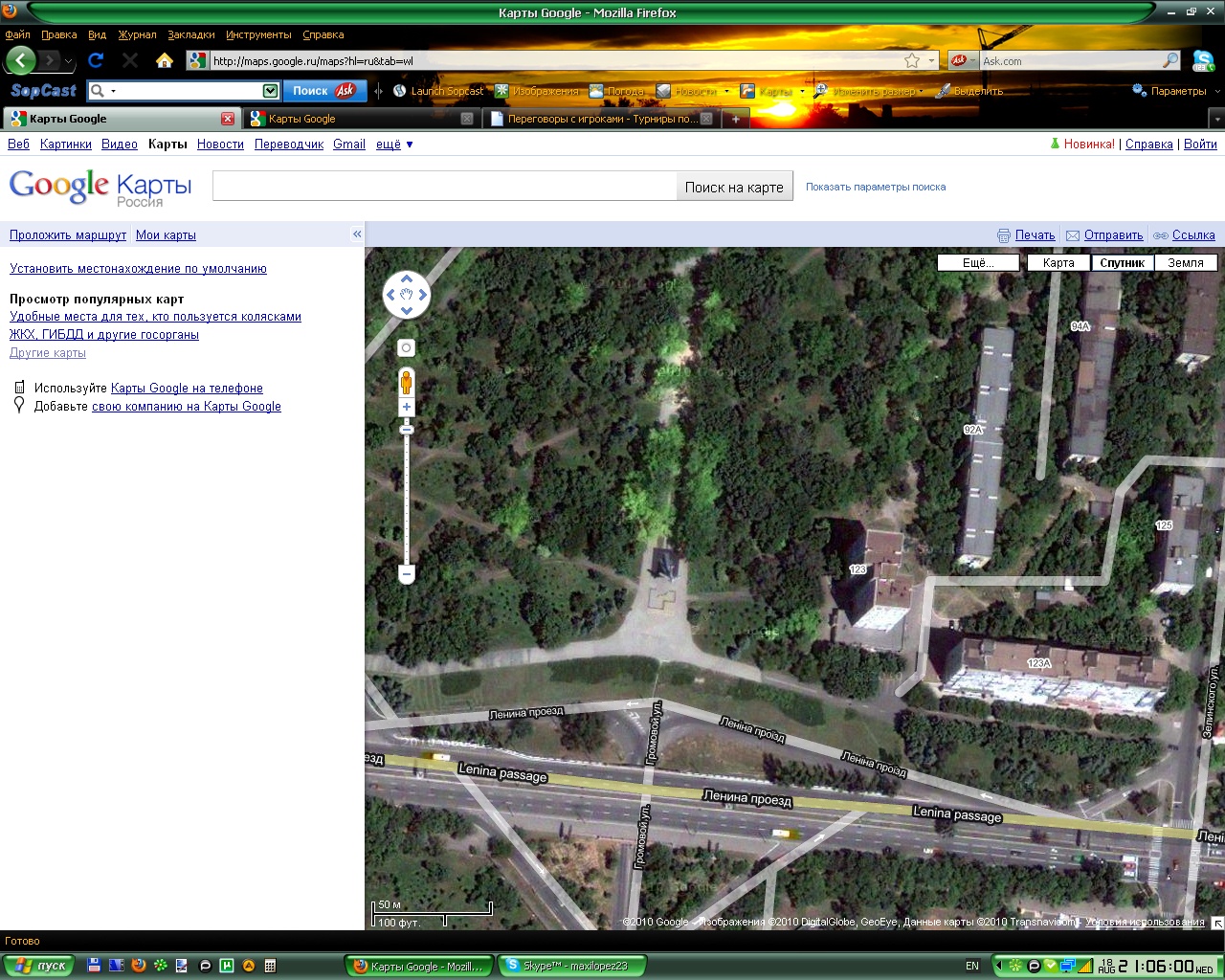This screenshot has width=1225, height=980.
Task: Click the Отправить send link
Action: click(x=1113, y=234)
